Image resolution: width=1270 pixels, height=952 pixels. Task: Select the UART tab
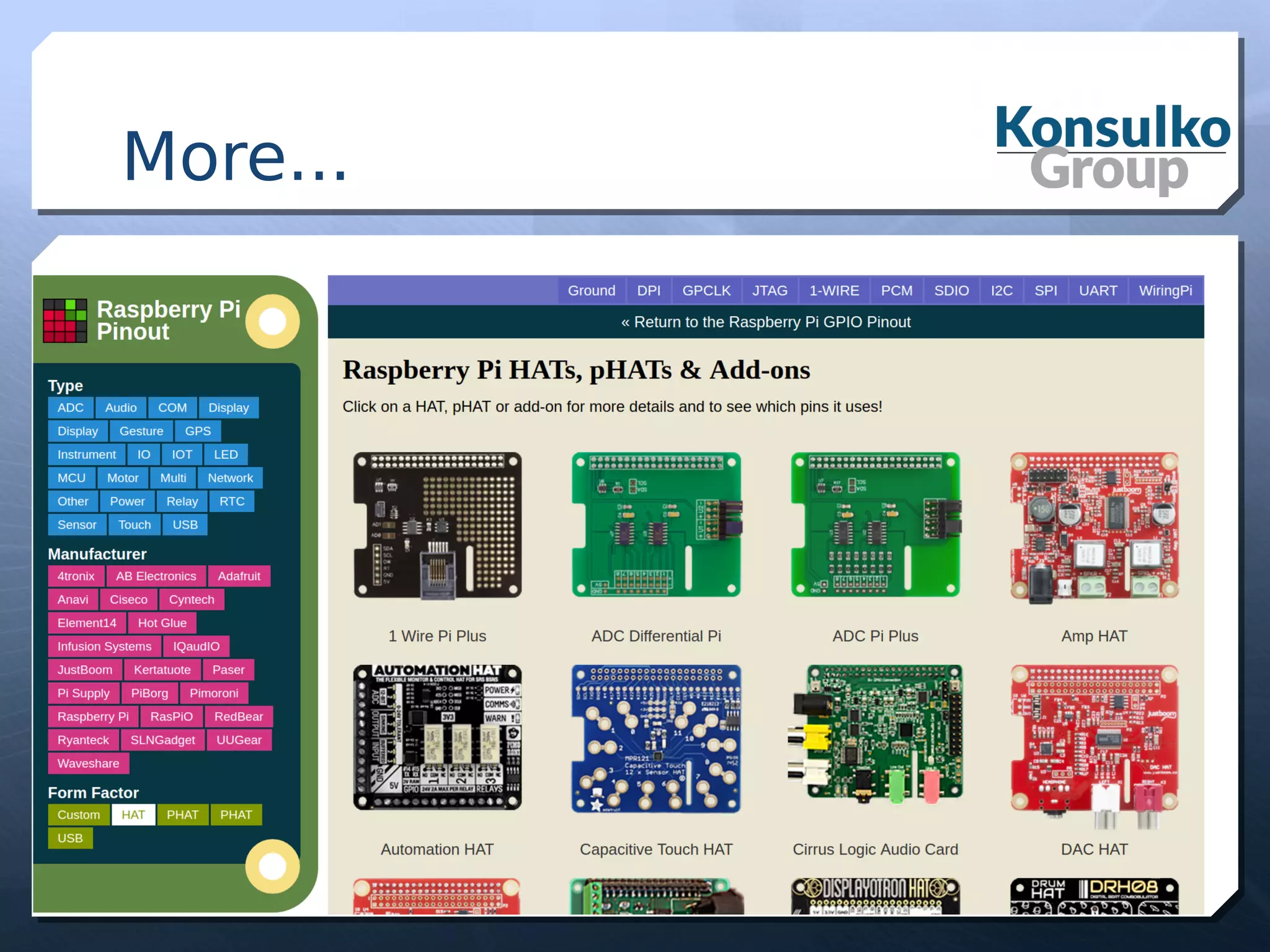click(1098, 291)
